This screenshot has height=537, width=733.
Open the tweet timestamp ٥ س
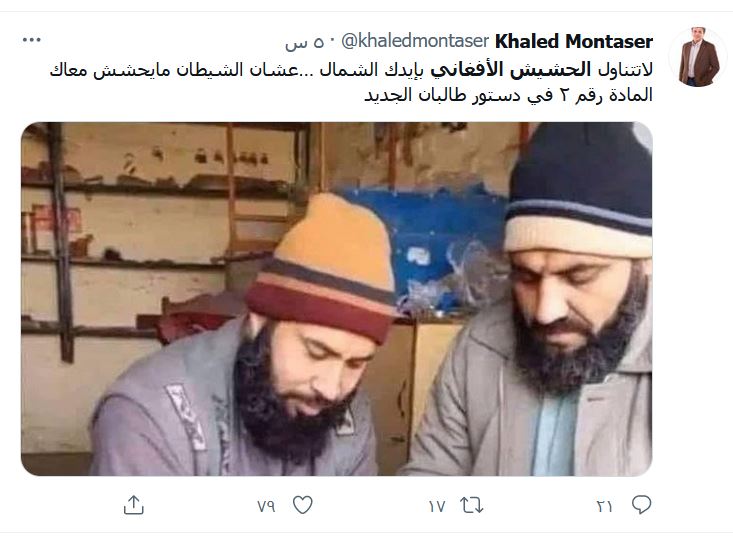tap(305, 43)
